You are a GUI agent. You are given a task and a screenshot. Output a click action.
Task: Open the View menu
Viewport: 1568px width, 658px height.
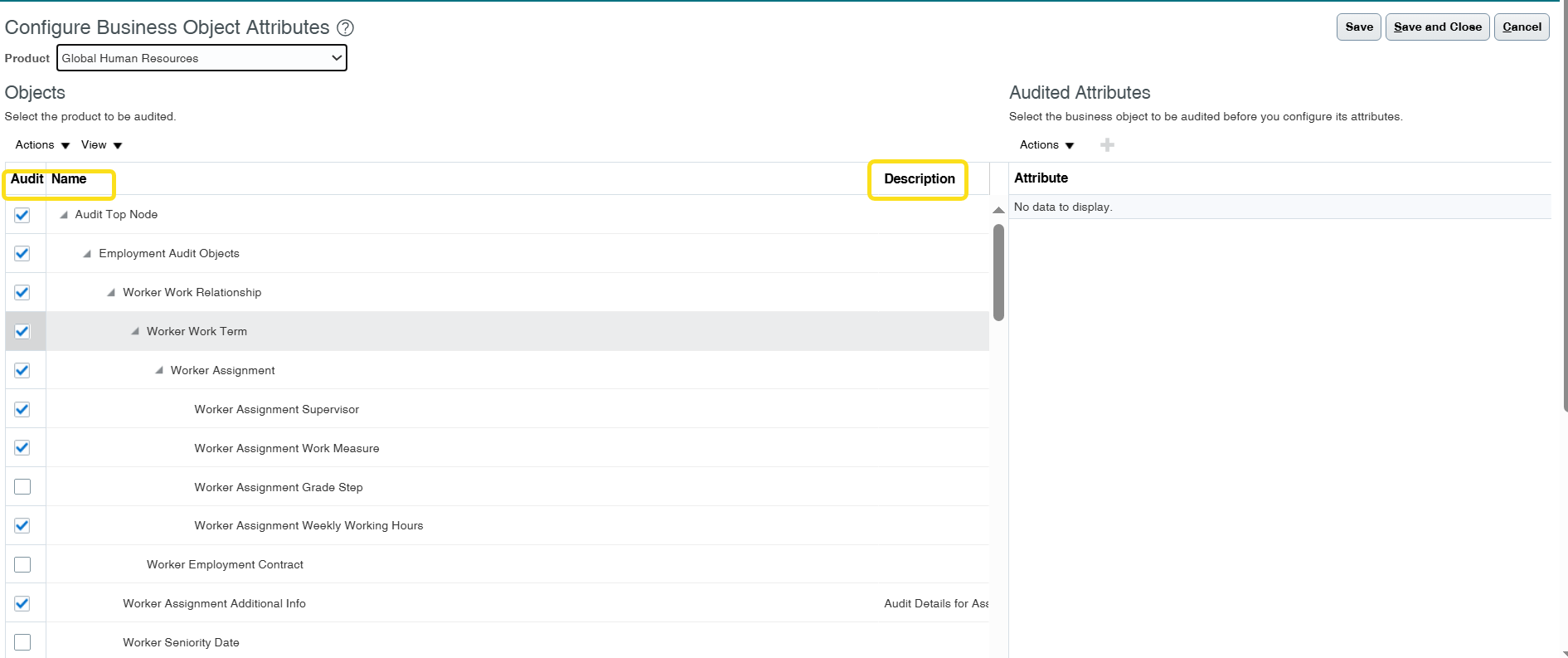coord(102,145)
